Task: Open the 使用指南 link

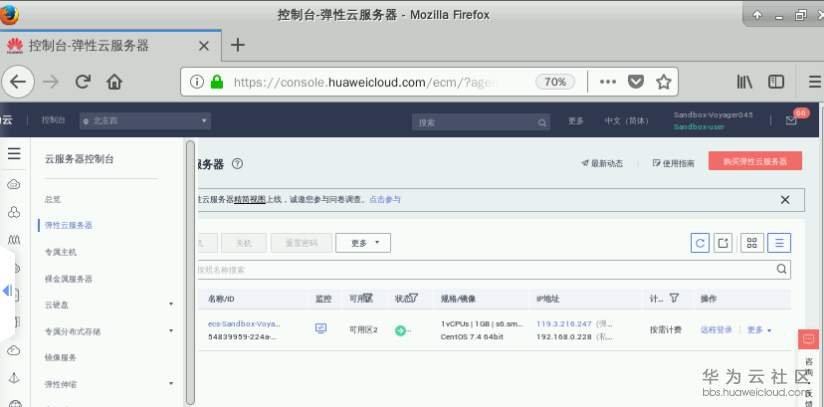Action: pyautogui.click(x=673, y=164)
